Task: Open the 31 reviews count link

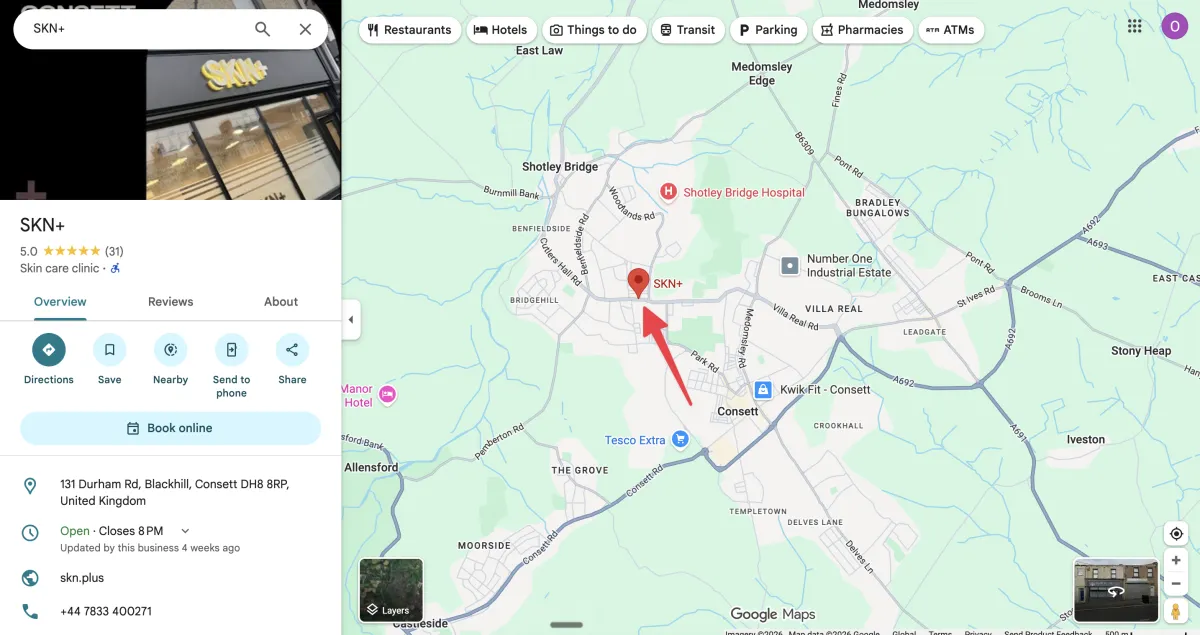Action: 114,251
